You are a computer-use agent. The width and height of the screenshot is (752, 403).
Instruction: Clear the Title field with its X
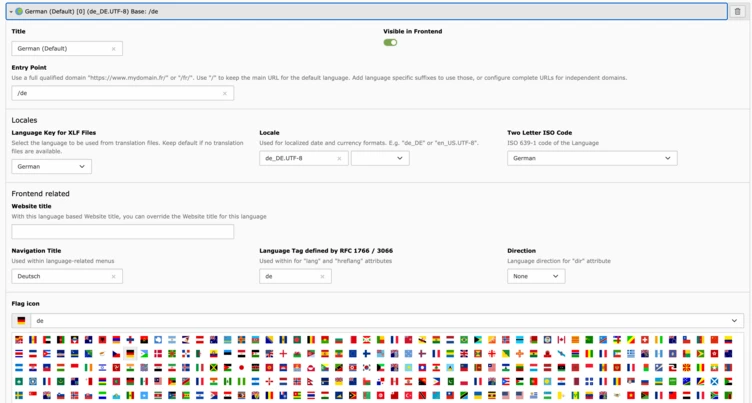(114, 49)
